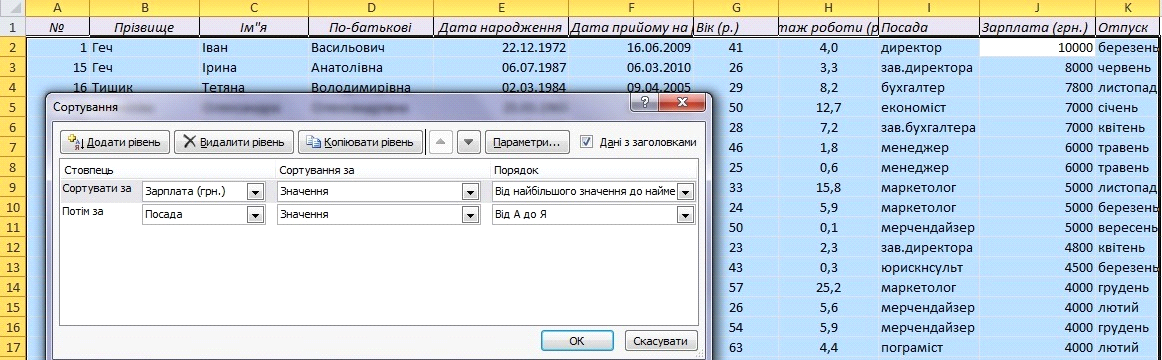Open the 'Від А до Я' order dropdown

[685, 216]
